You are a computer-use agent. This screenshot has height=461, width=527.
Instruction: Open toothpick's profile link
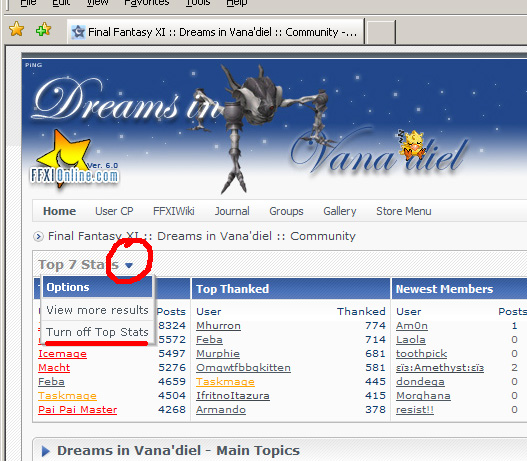pos(421,354)
